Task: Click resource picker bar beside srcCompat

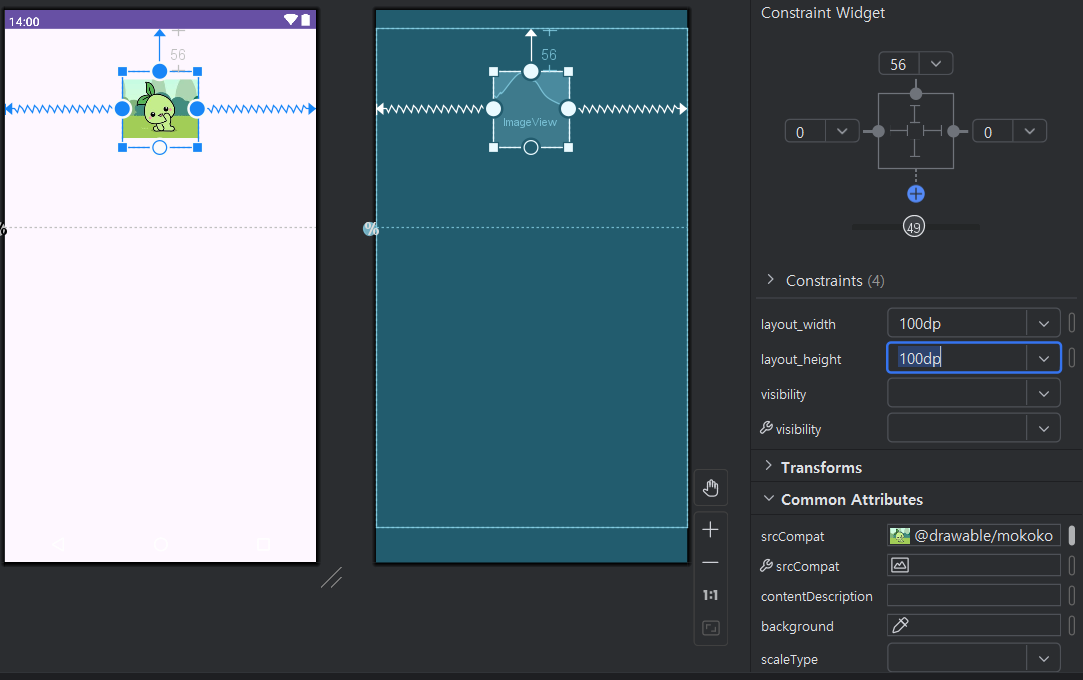Action: click(1072, 536)
